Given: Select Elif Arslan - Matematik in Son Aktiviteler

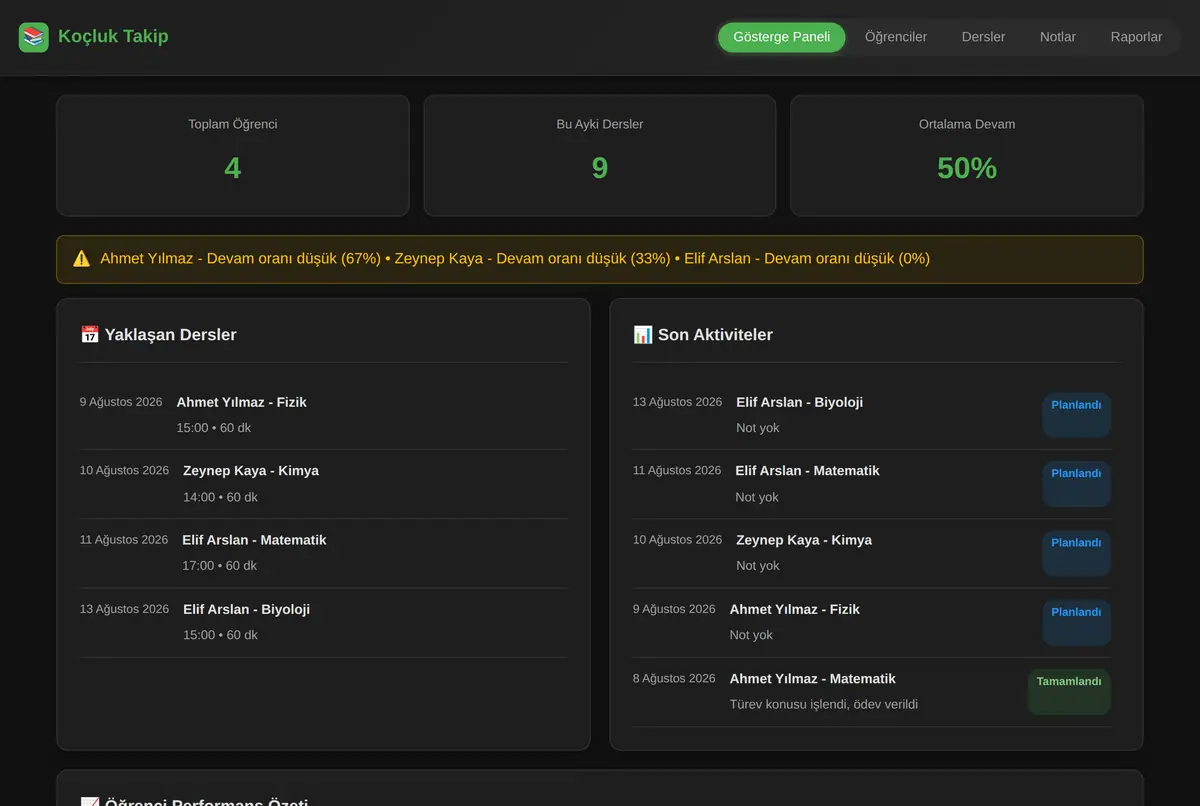Looking at the screenshot, I should click(x=807, y=471).
